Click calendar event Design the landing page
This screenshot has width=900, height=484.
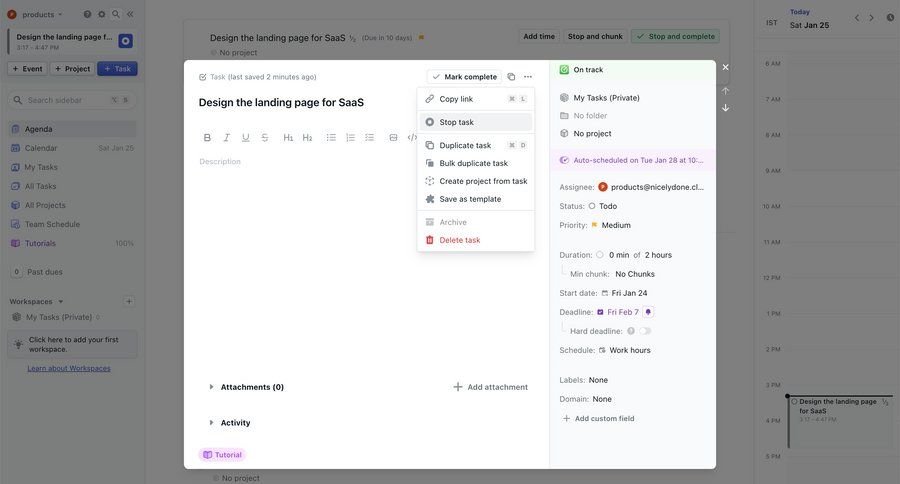point(840,422)
